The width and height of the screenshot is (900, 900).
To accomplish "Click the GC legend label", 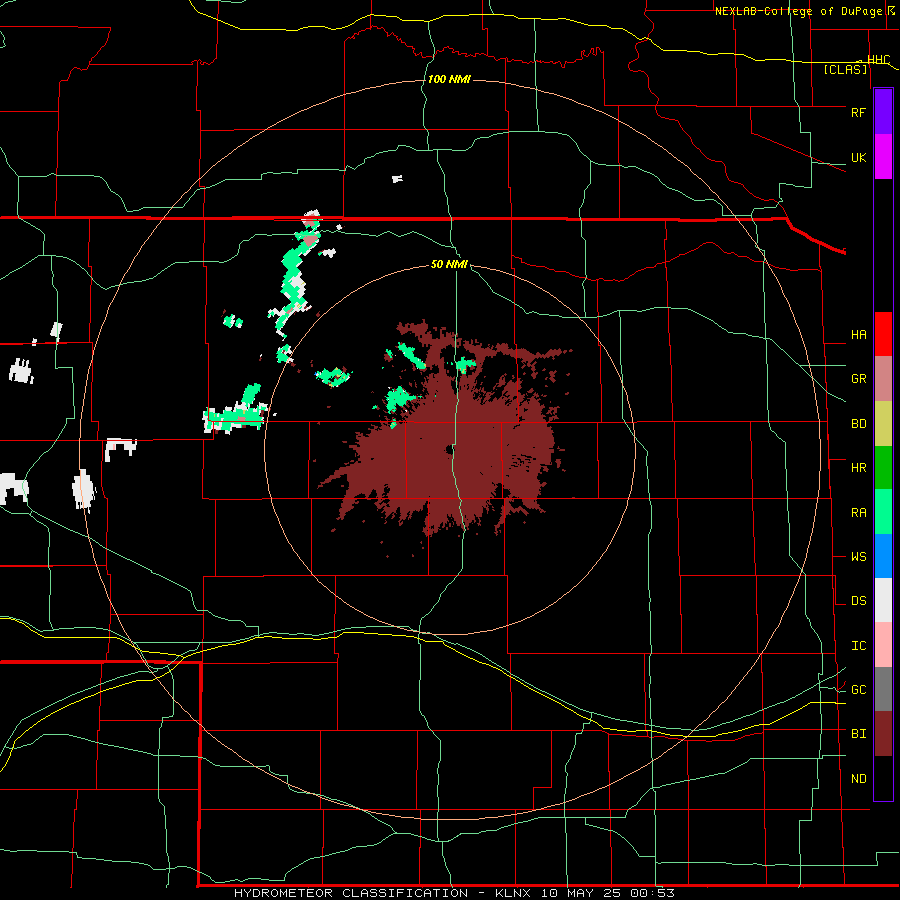I will (858, 690).
